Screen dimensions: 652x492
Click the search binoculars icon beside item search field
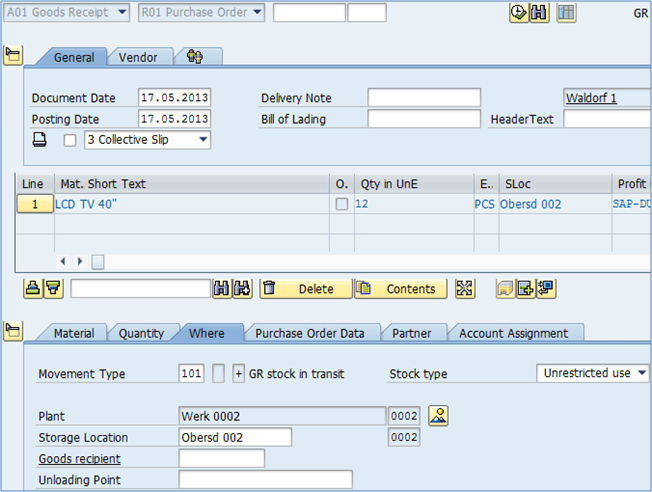coord(222,289)
